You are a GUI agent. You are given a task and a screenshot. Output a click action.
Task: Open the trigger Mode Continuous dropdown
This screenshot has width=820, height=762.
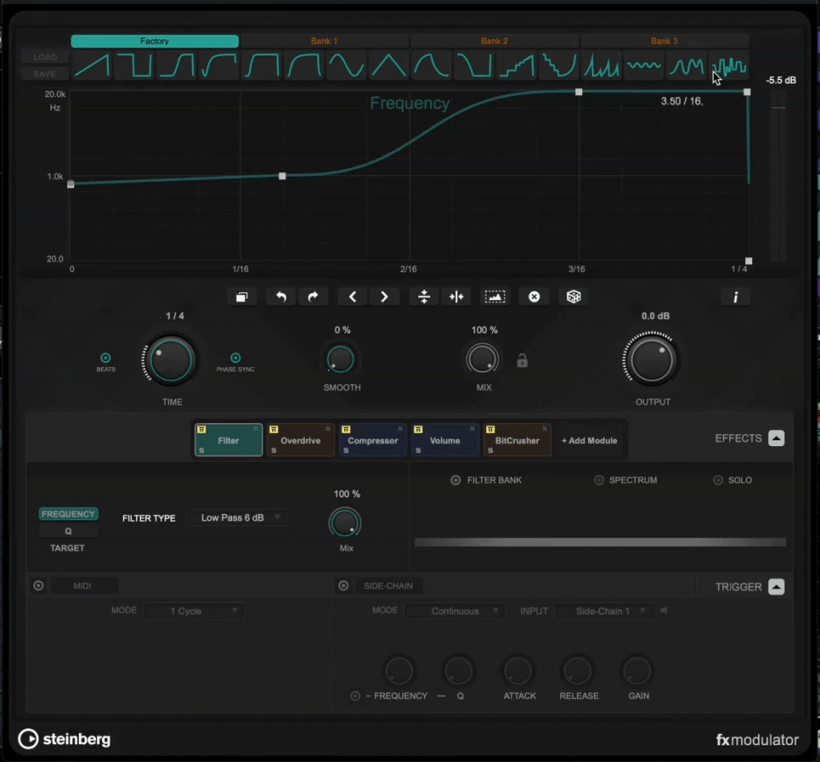pos(455,611)
